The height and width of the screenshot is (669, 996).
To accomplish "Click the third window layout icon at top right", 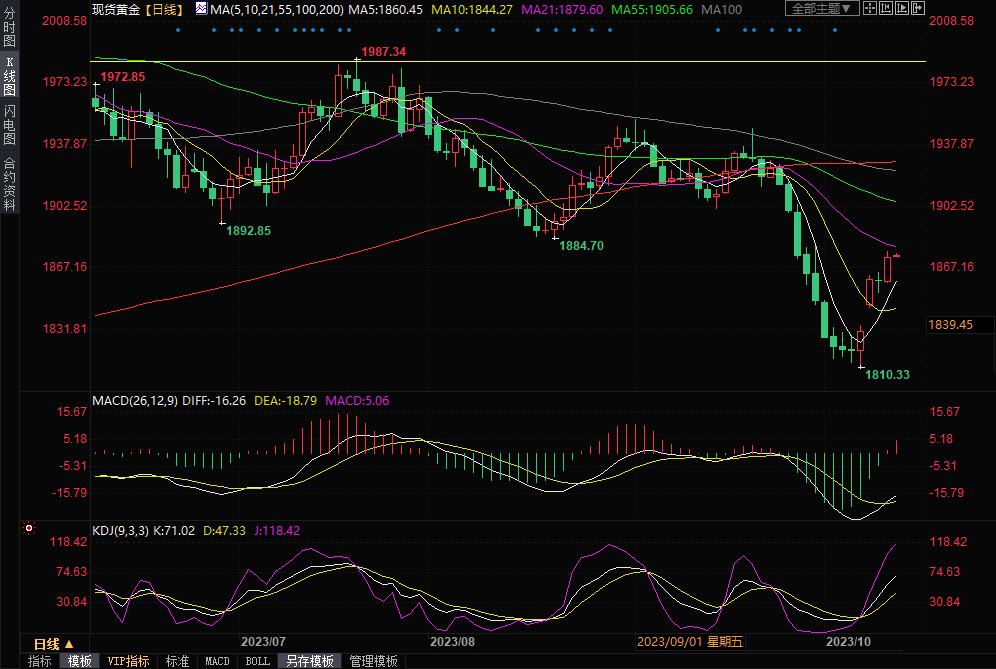I will (901, 8).
